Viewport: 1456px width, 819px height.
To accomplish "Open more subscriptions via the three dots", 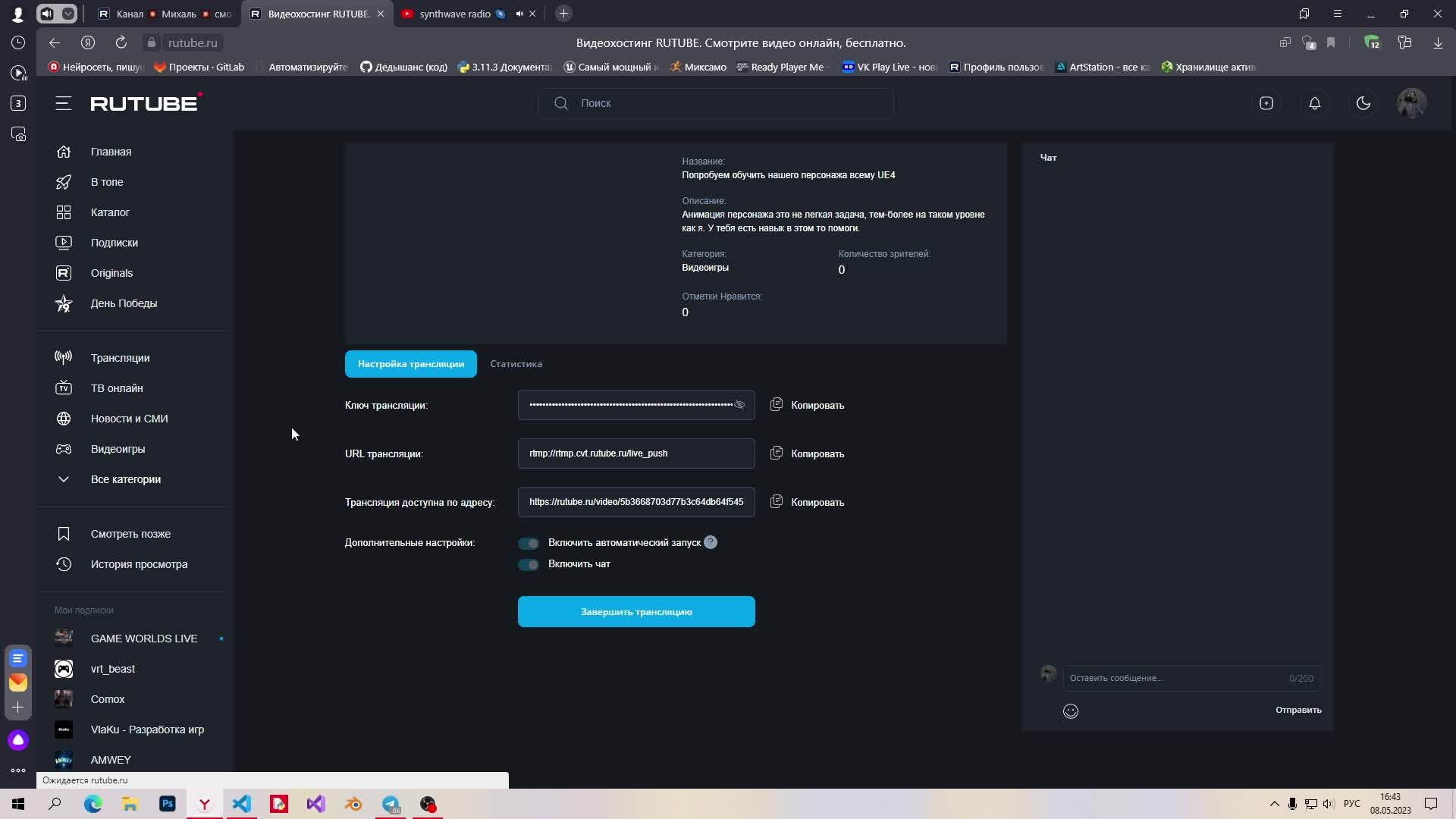I will point(18,770).
